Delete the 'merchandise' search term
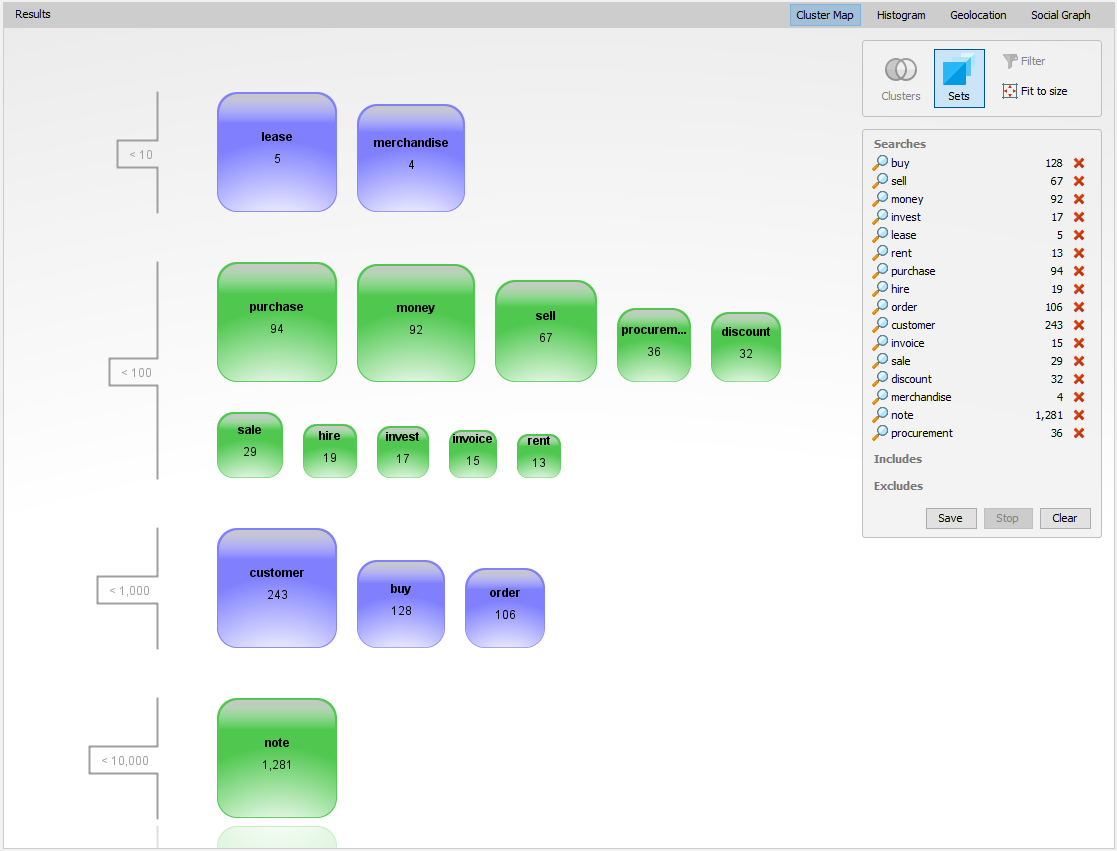Screen dimensions: 1117x851 coord(1079,397)
